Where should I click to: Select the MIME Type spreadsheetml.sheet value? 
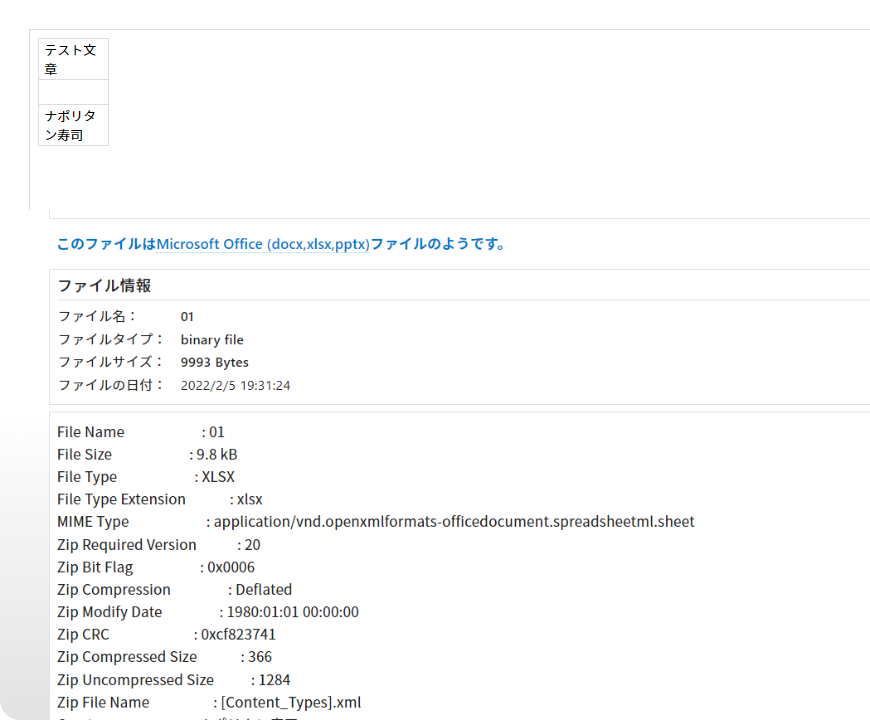454,521
